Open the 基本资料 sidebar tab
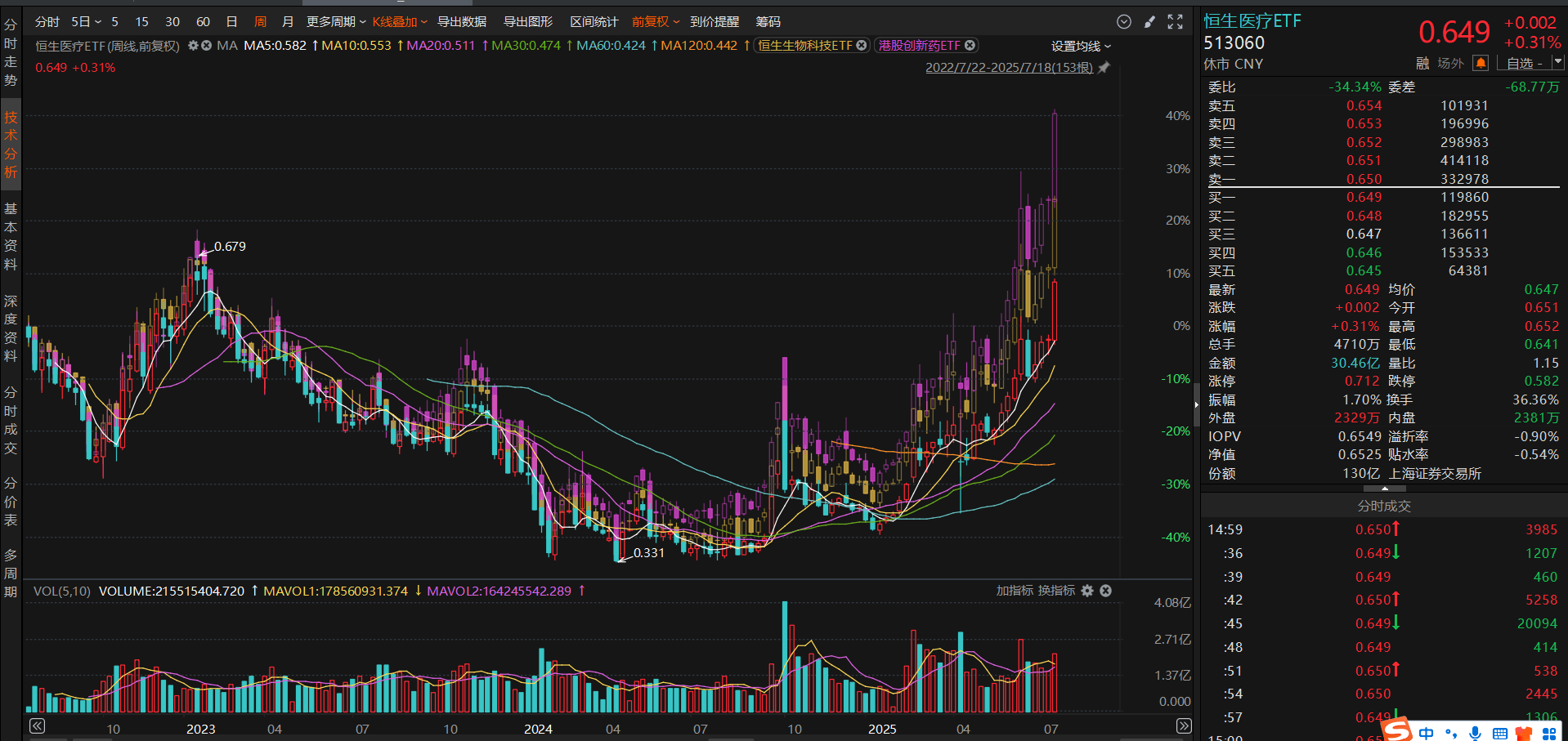1568x741 pixels. (x=11, y=236)
